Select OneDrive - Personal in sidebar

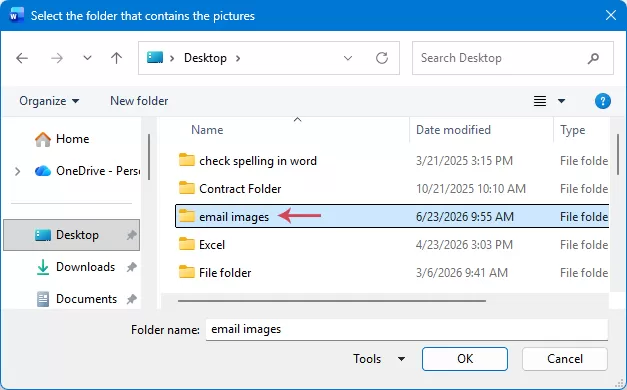tap(88, 171)
